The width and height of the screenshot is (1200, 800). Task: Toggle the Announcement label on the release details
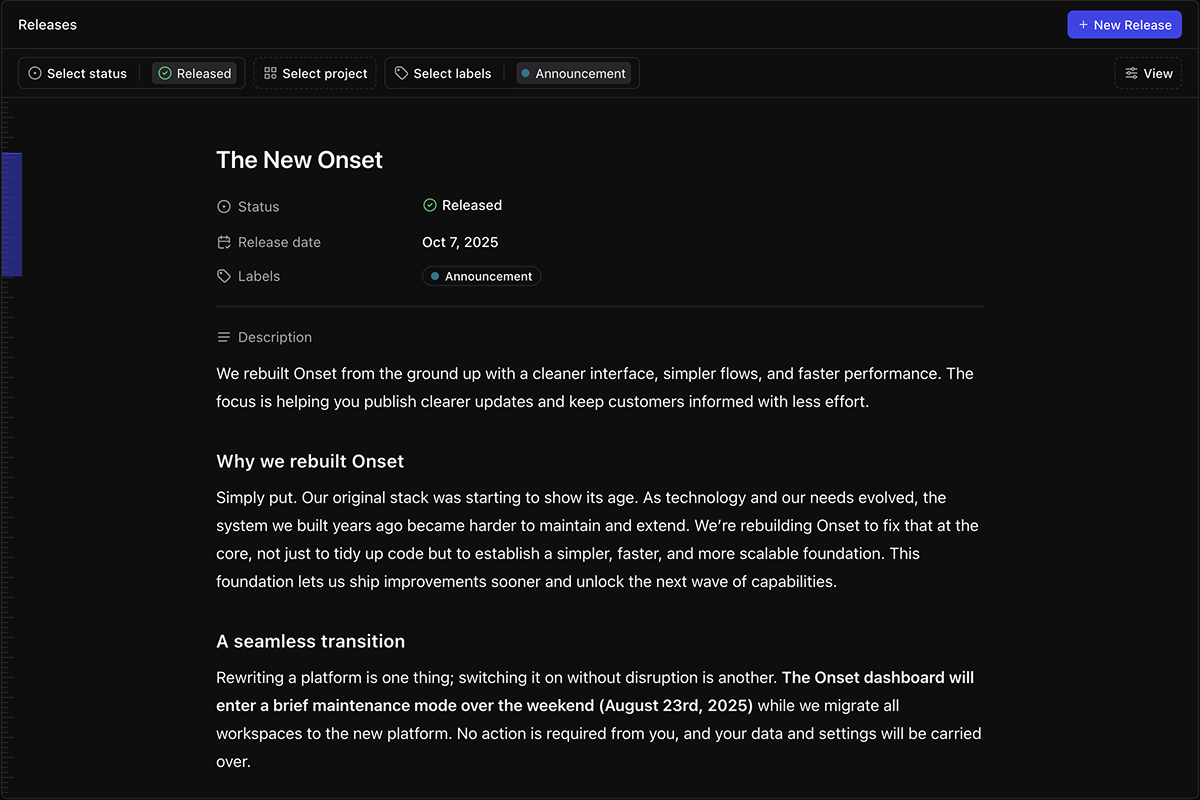coord(481,276)
